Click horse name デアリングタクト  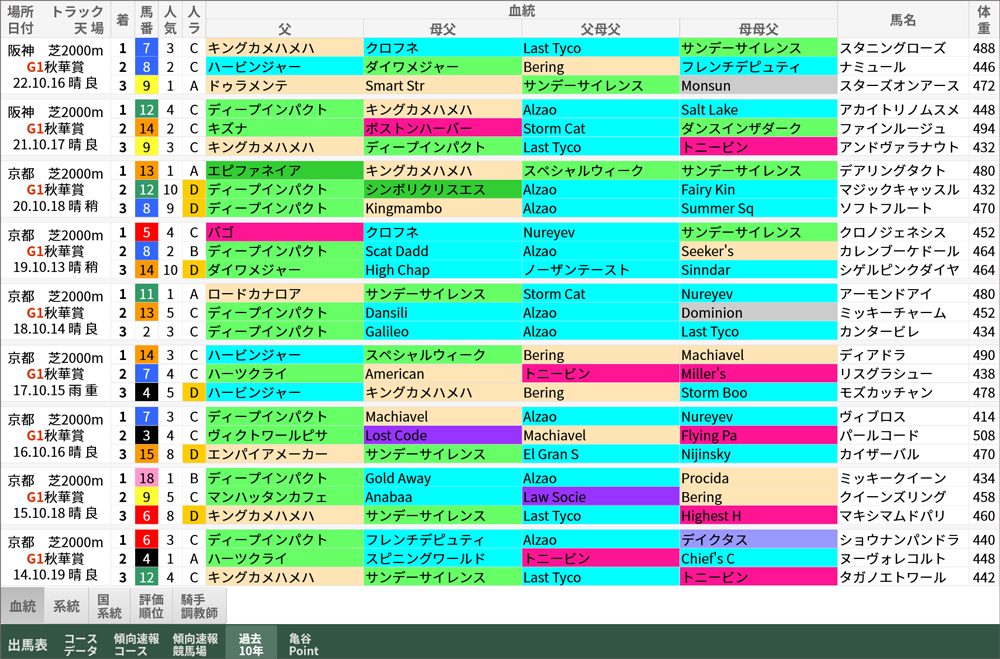pos(892,171)
